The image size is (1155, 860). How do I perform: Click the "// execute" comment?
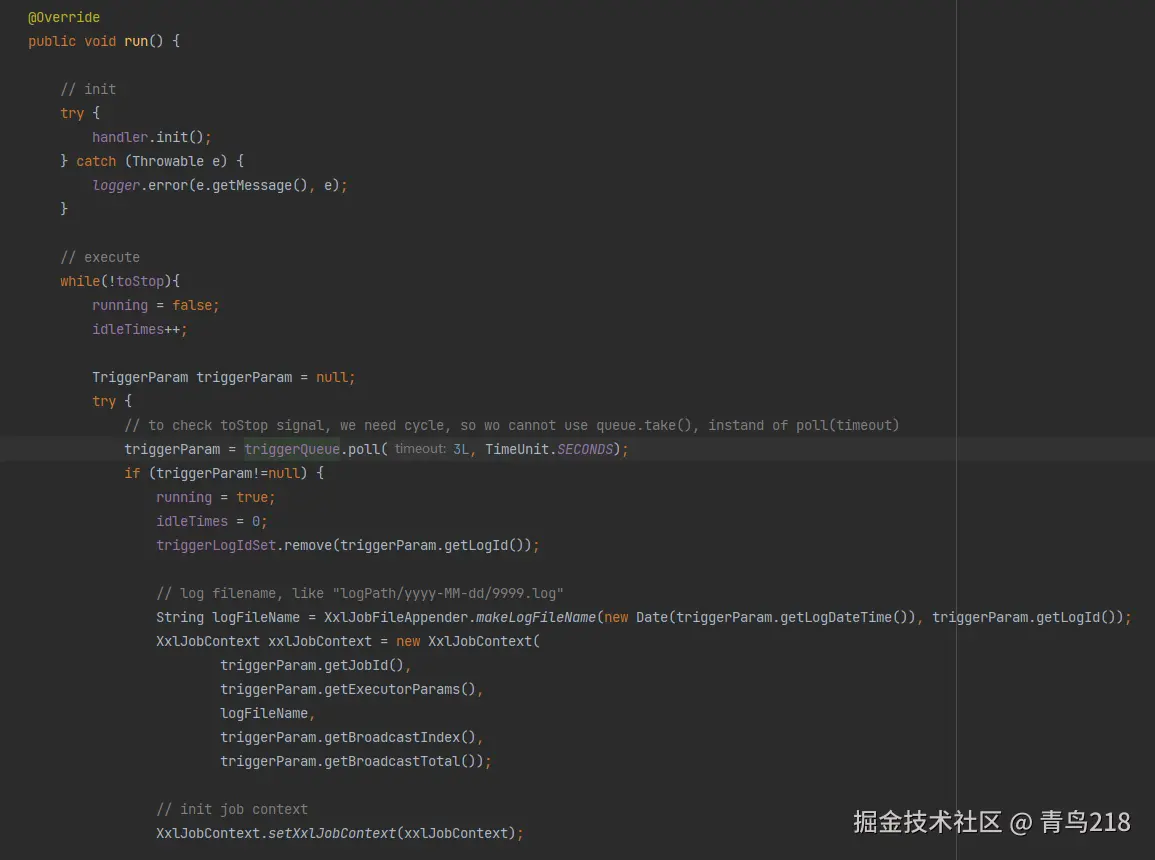coord(100,257)
